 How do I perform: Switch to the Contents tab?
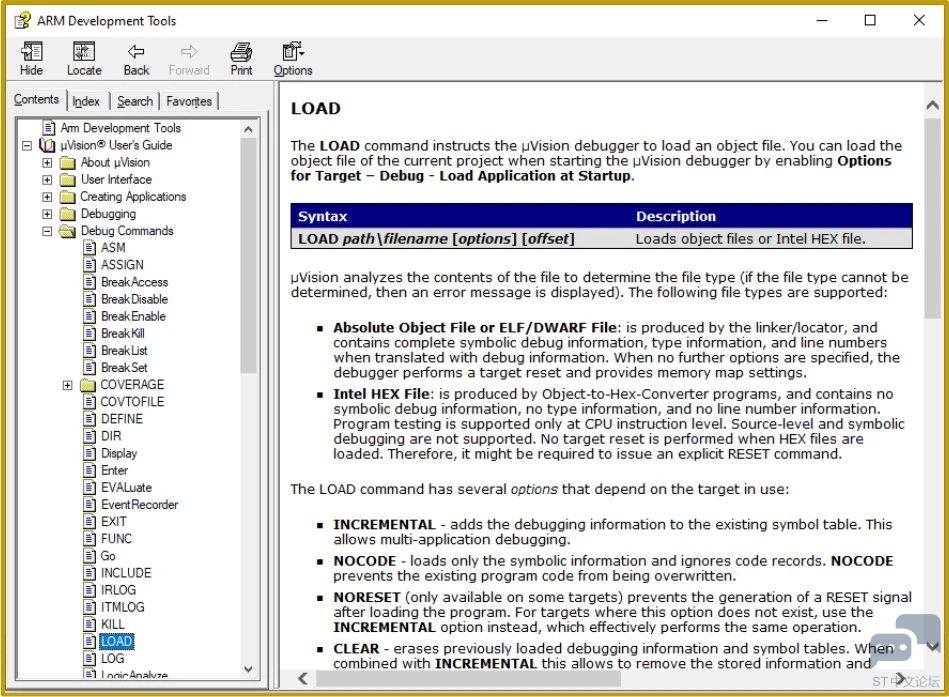click(x=36, y=99)
